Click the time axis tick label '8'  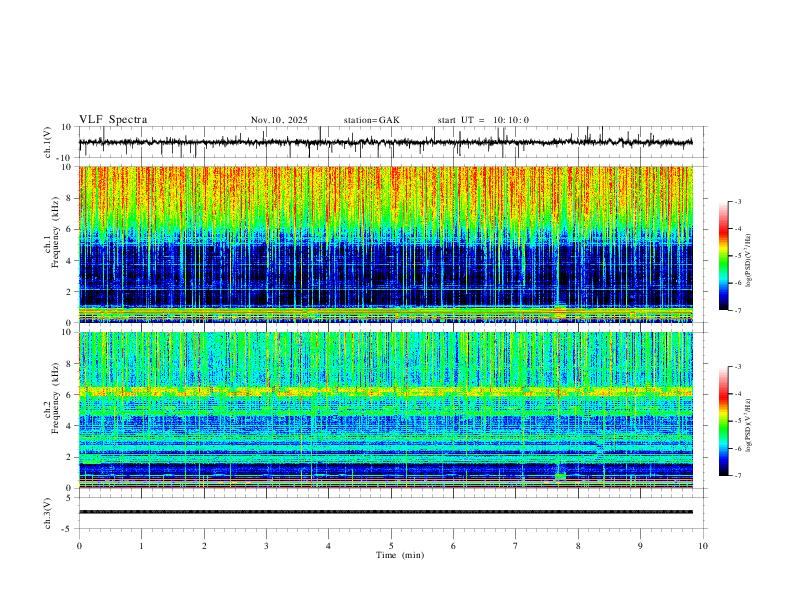578,546
